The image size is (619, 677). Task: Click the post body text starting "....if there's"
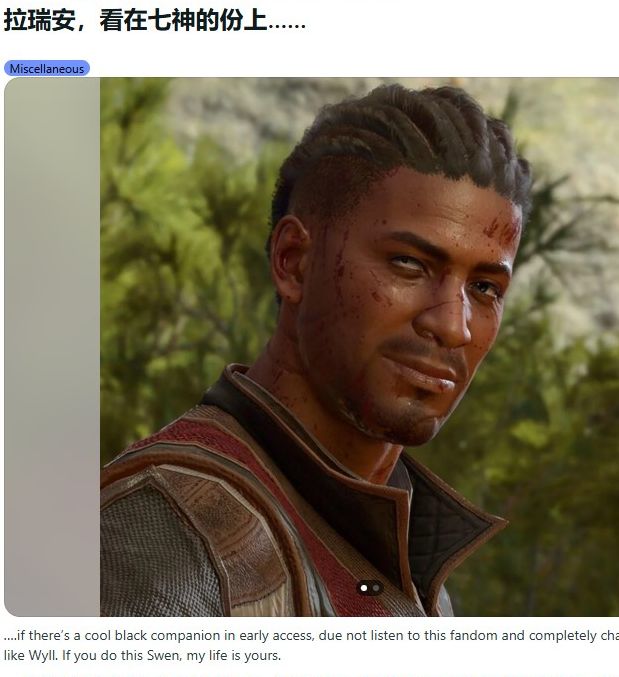click(311, 645)
